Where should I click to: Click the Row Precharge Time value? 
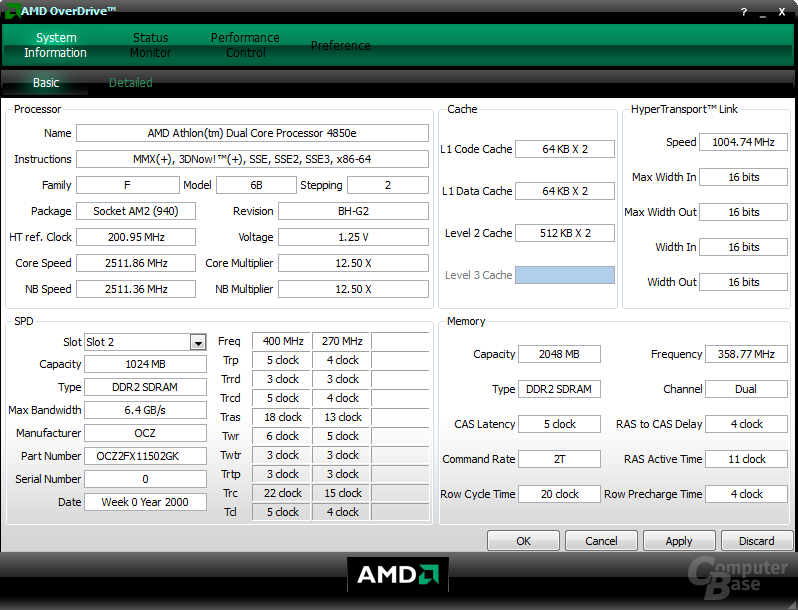click(746, 494)
